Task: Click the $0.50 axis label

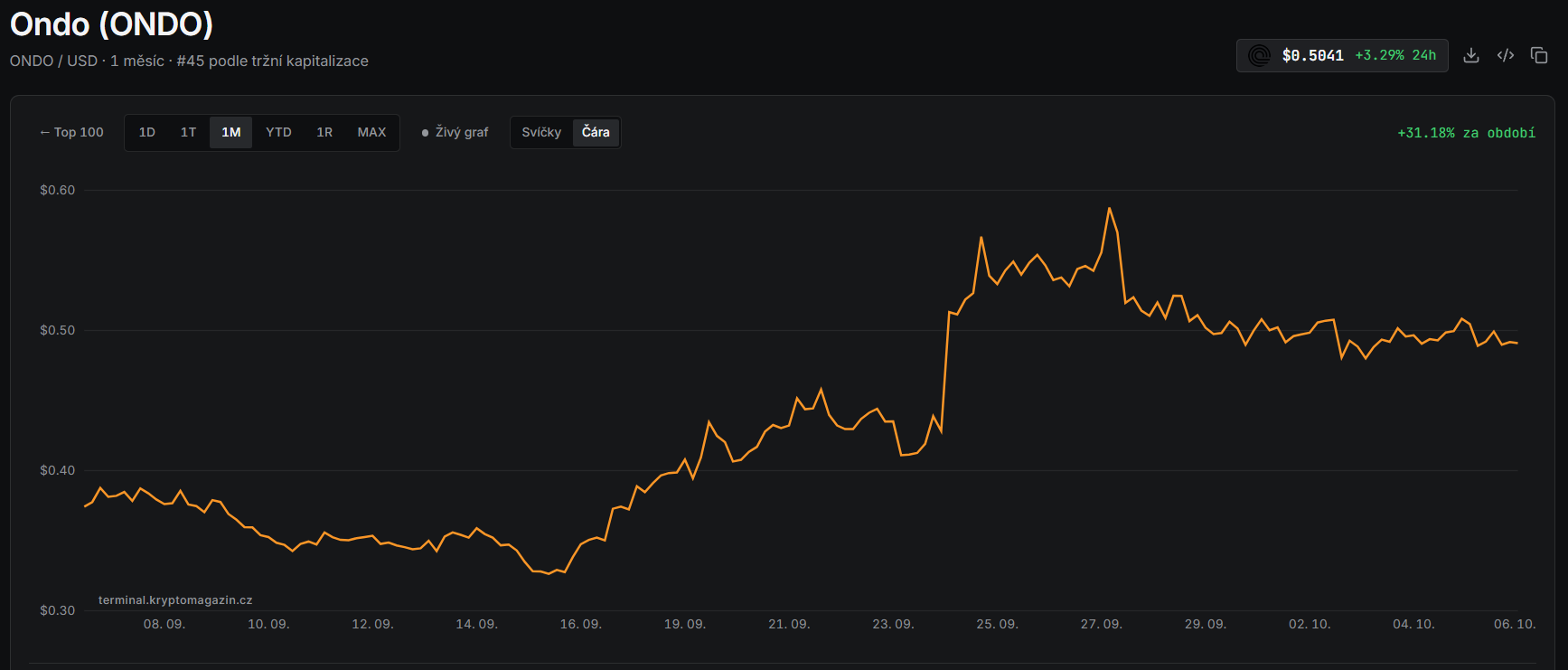Action: point(57,330)
